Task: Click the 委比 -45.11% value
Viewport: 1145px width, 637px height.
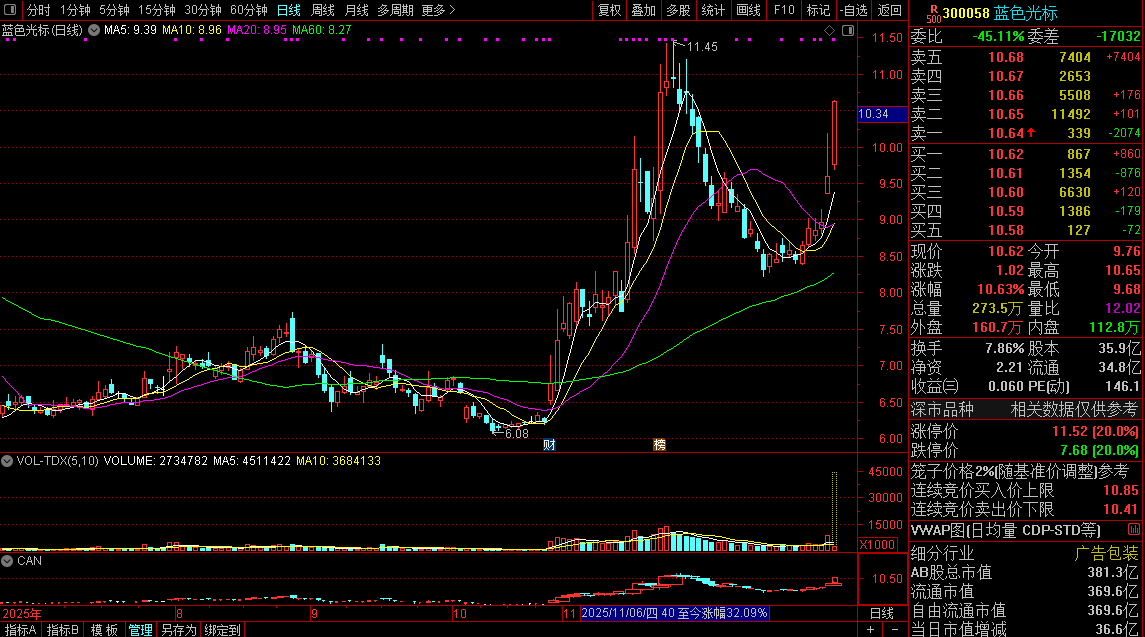Action: 998,36
